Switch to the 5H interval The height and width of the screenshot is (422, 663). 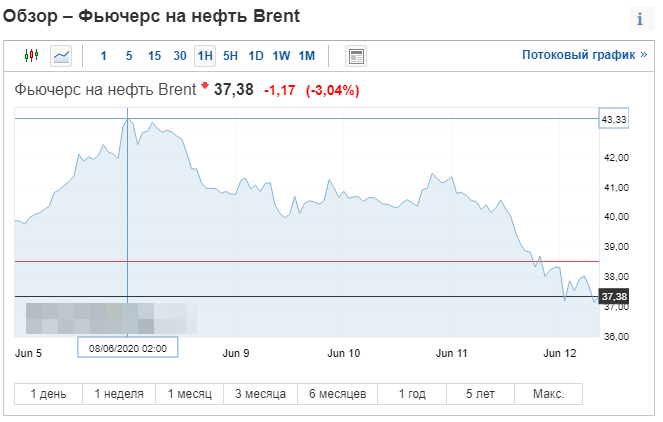230,56
